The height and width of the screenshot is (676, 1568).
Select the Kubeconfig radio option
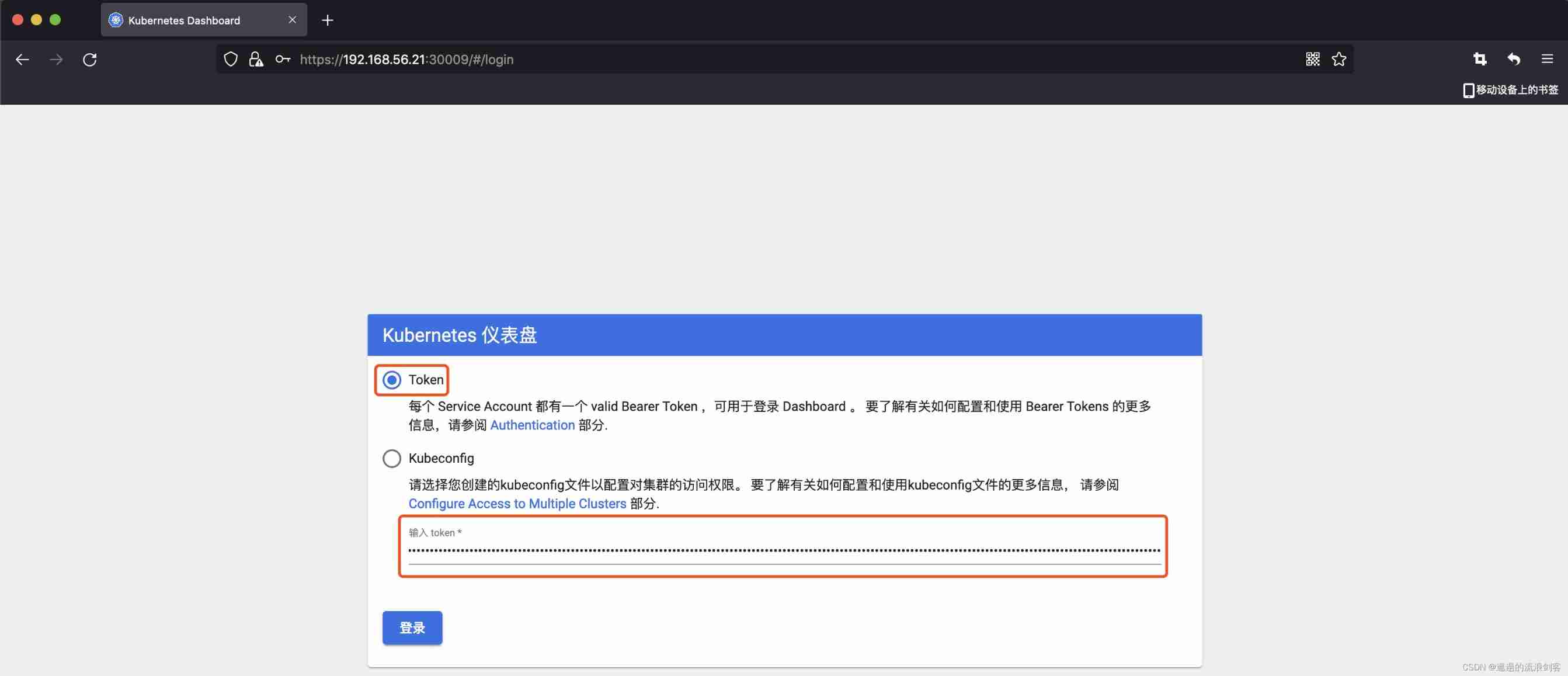[392, 458]
